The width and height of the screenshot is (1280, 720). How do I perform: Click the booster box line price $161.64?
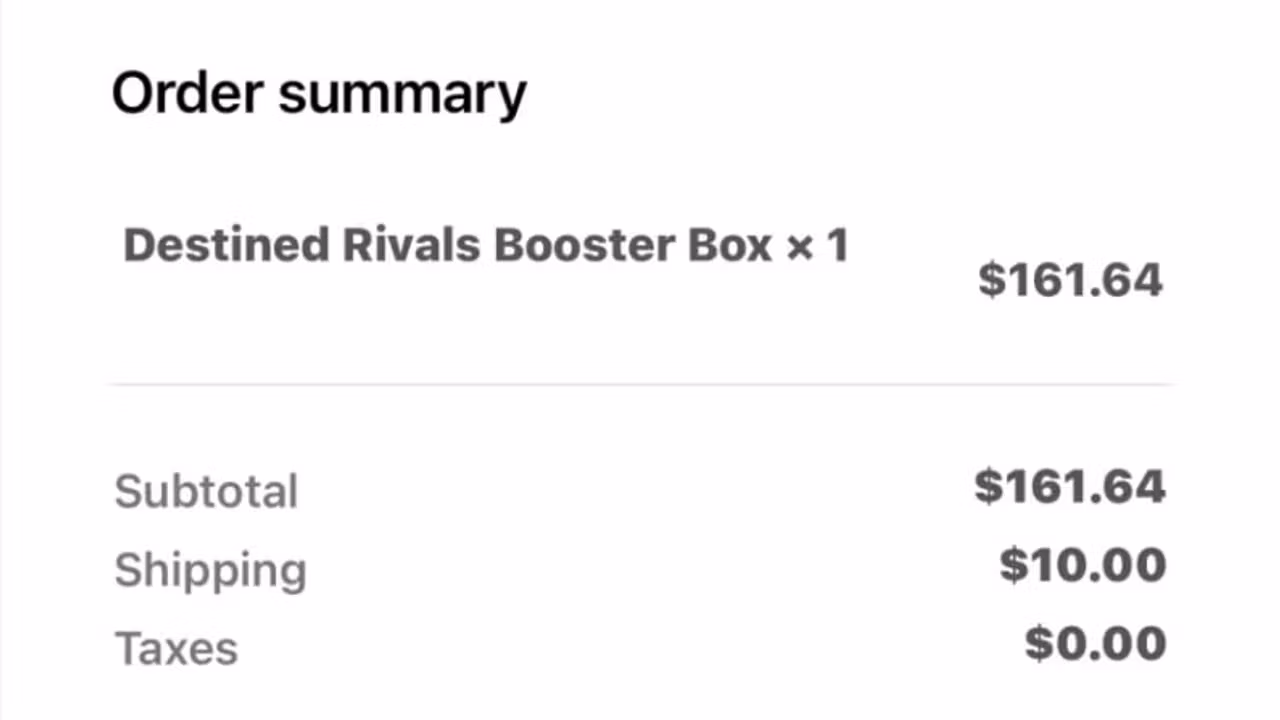[1070, 279]
